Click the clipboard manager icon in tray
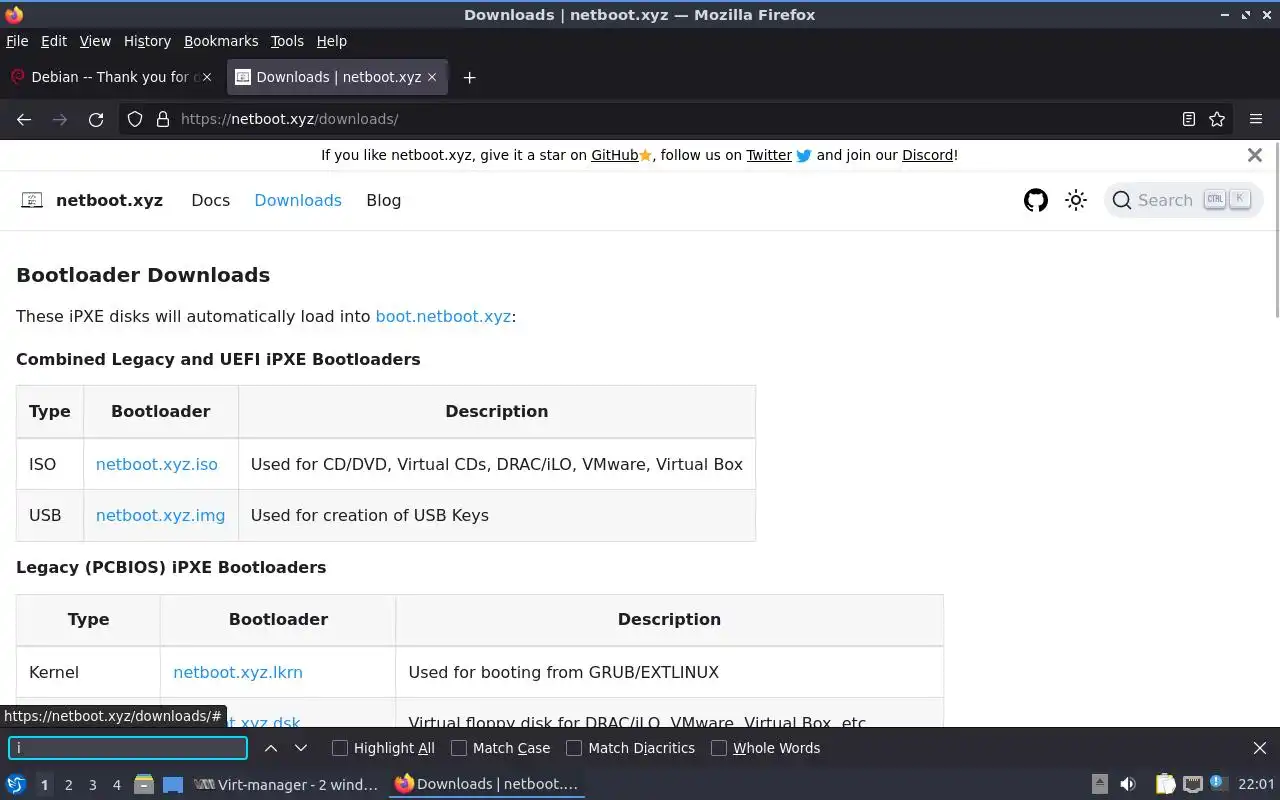This screenshot has width=1280, height=800. [1165, 784]
